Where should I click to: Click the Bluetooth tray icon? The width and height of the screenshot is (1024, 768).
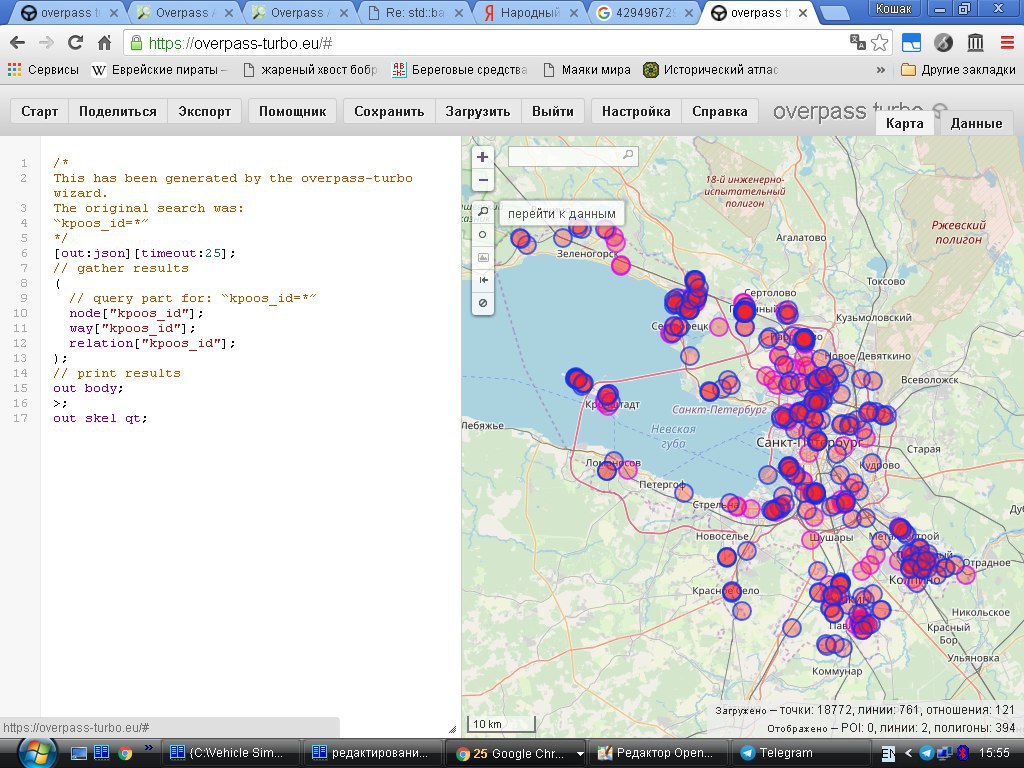pyautogui.click(x=961, y=753)
